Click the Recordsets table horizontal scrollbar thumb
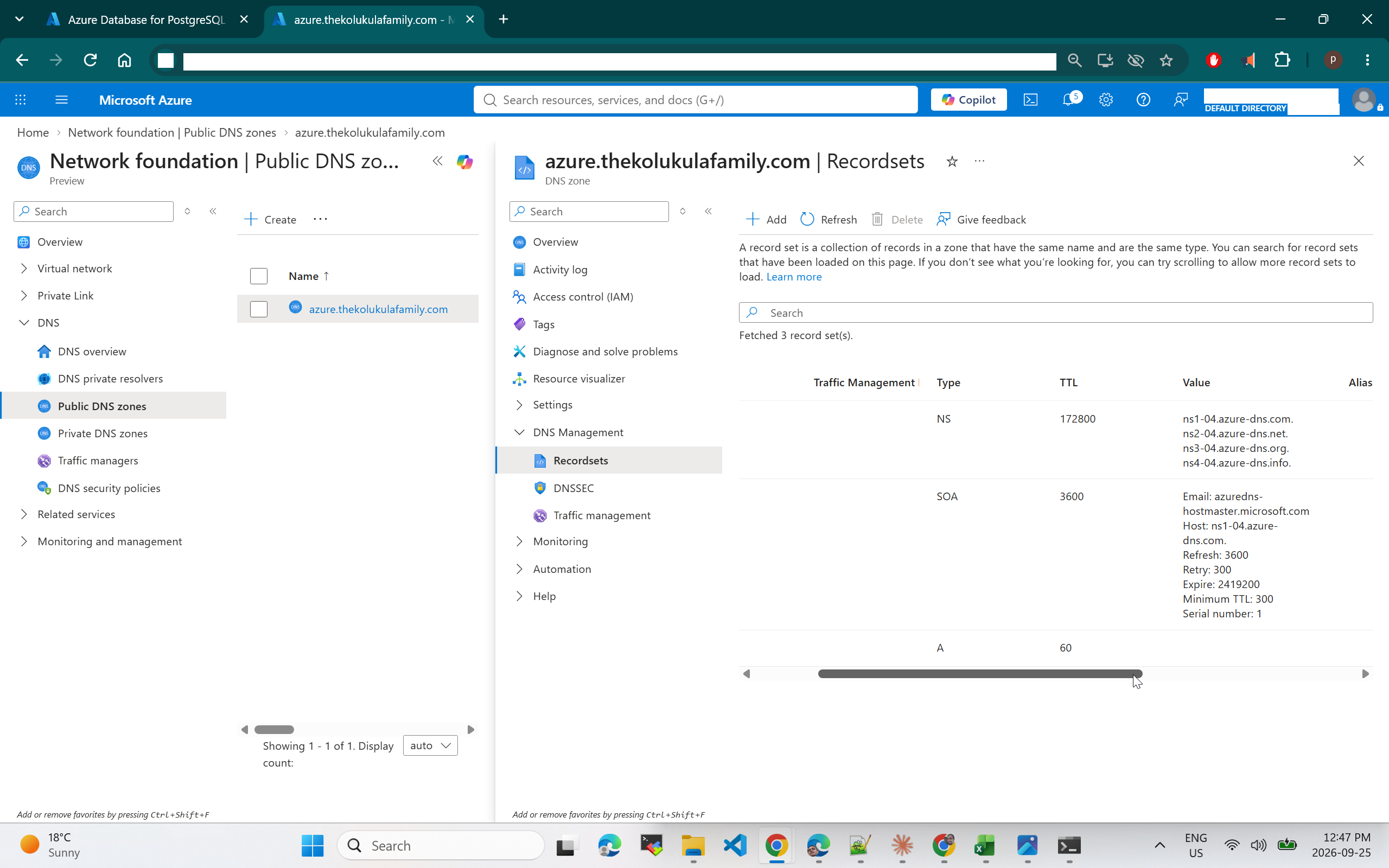 pos(980,673)
